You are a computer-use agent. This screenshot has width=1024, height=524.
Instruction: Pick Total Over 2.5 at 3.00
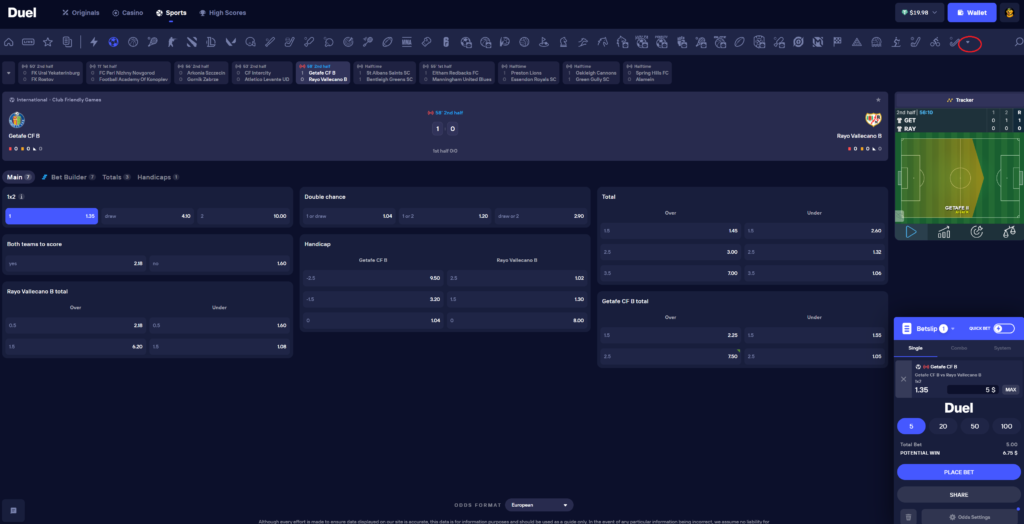tap(671, 252)
